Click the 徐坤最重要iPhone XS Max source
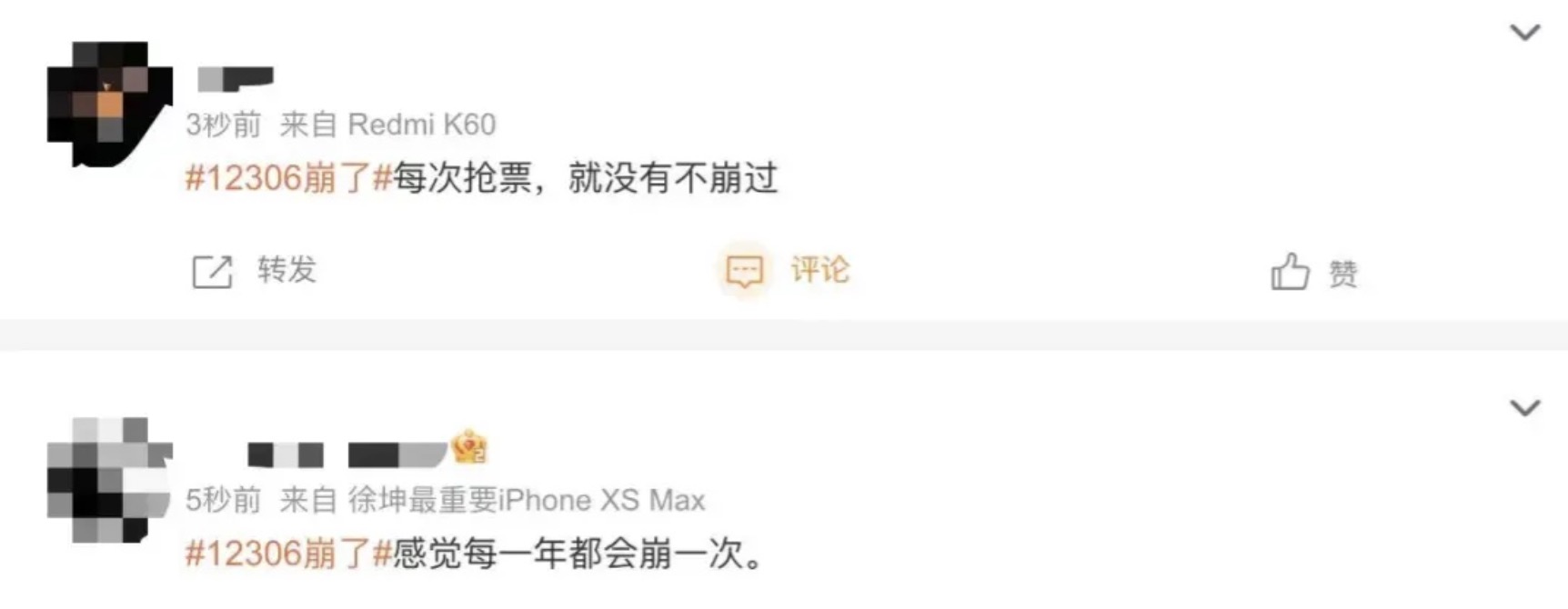 click(527, 500)
